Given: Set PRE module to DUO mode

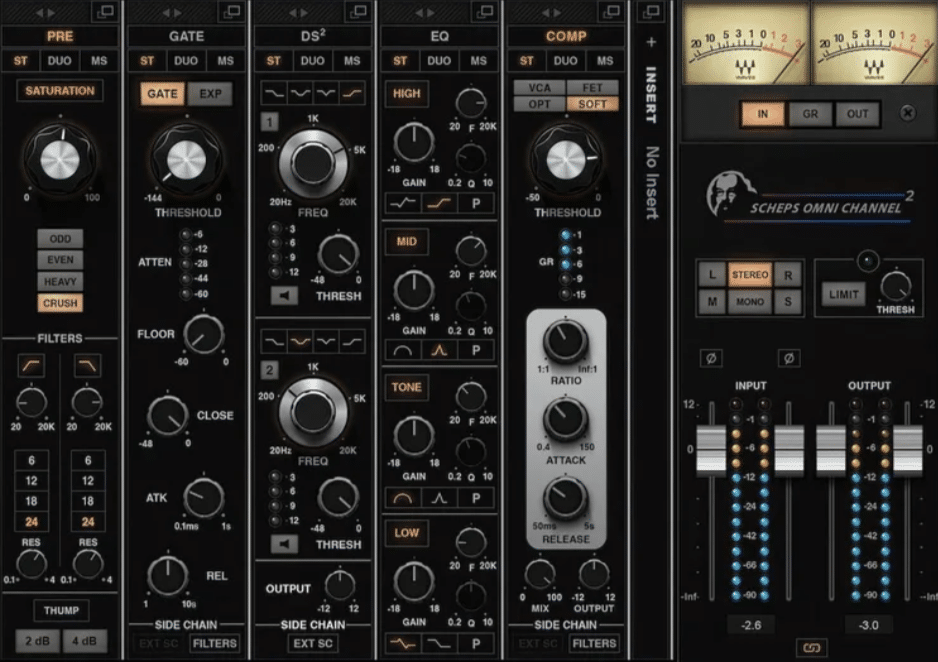Looking at the screenshot, I should click(59, 61).
